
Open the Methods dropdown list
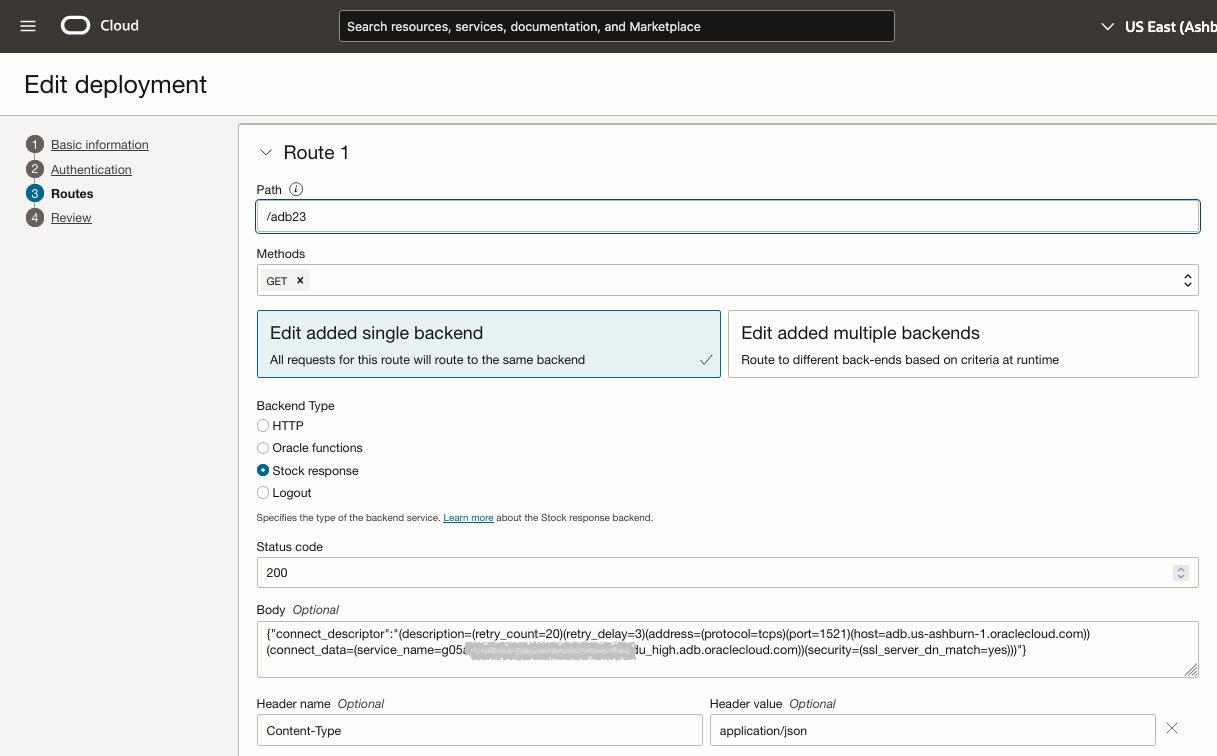click(1188, 281)
